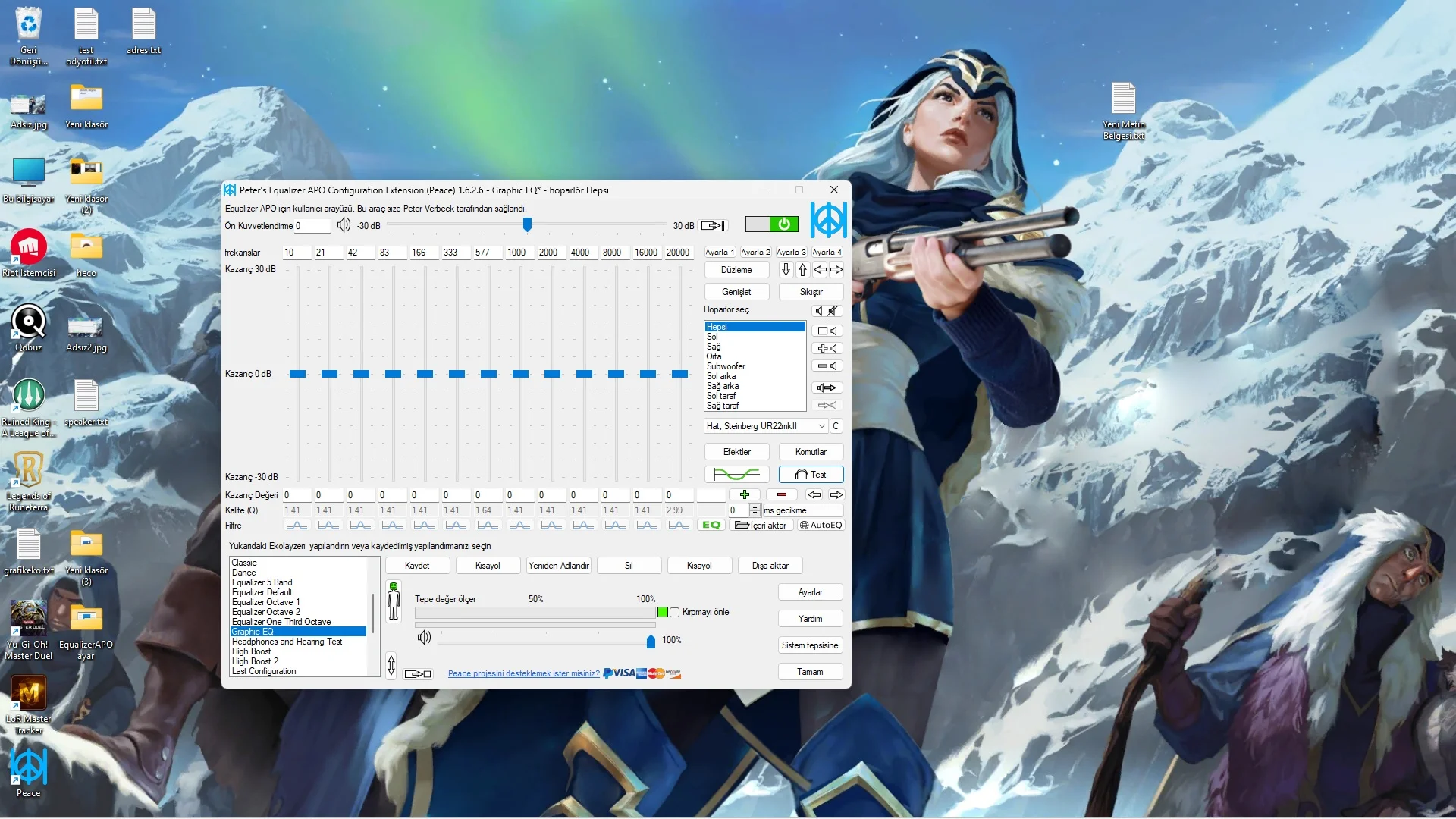
Task: Click the down arrow next to Düzleme
Action: coord(786,270)
